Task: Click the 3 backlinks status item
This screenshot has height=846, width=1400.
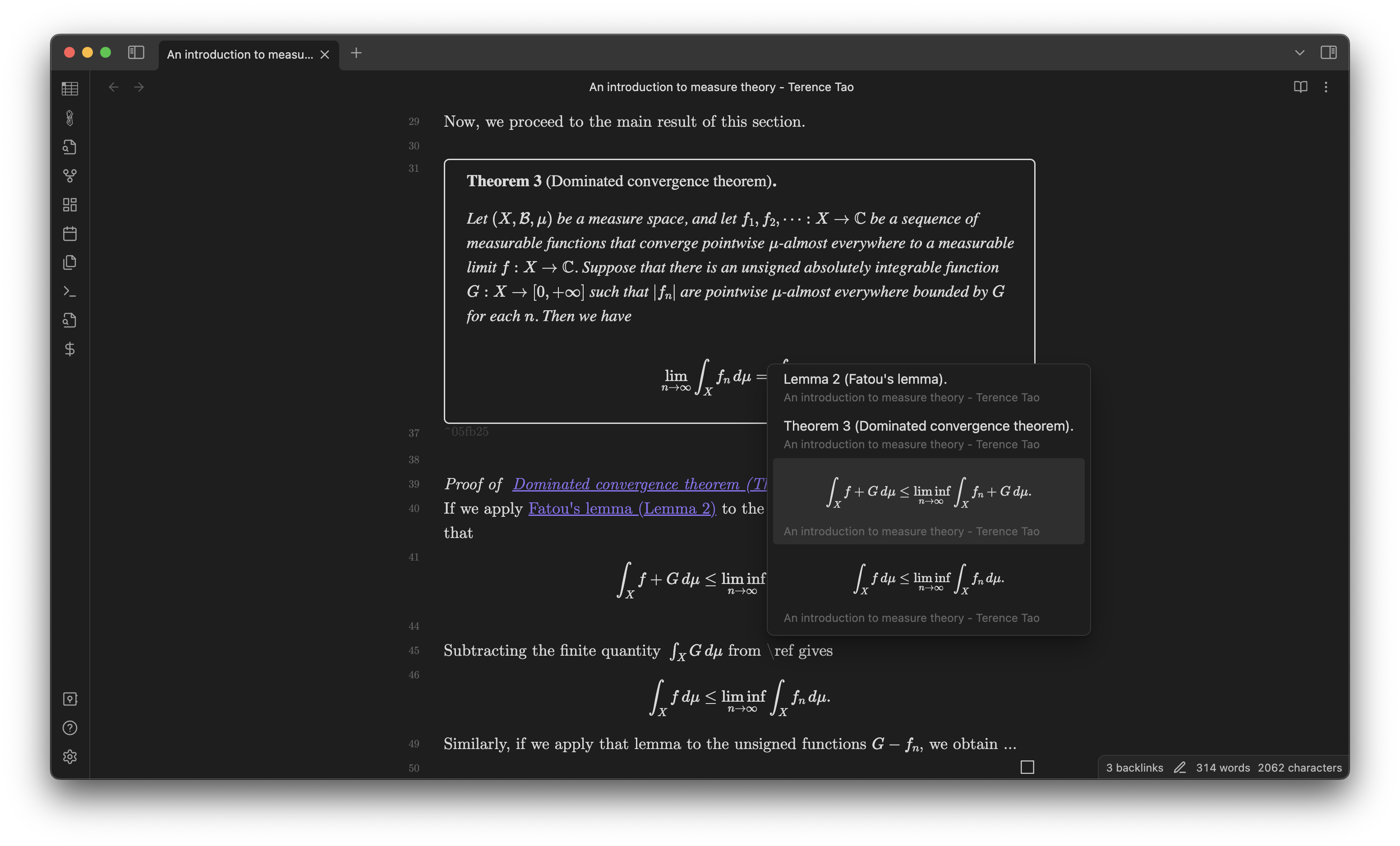Action: (x=1134, y=768)
